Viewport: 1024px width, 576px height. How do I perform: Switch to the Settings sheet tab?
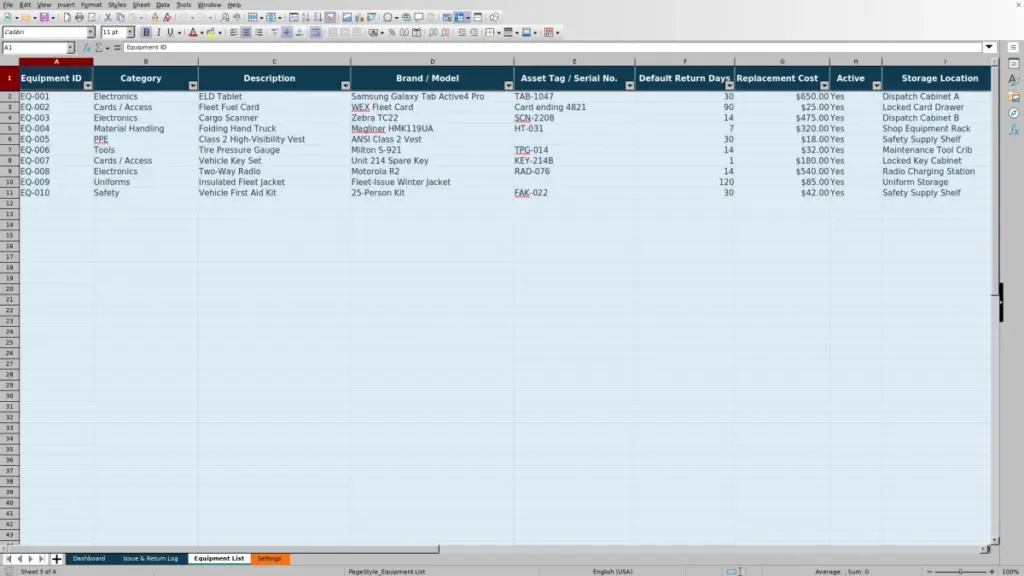[x=269, y=559]
